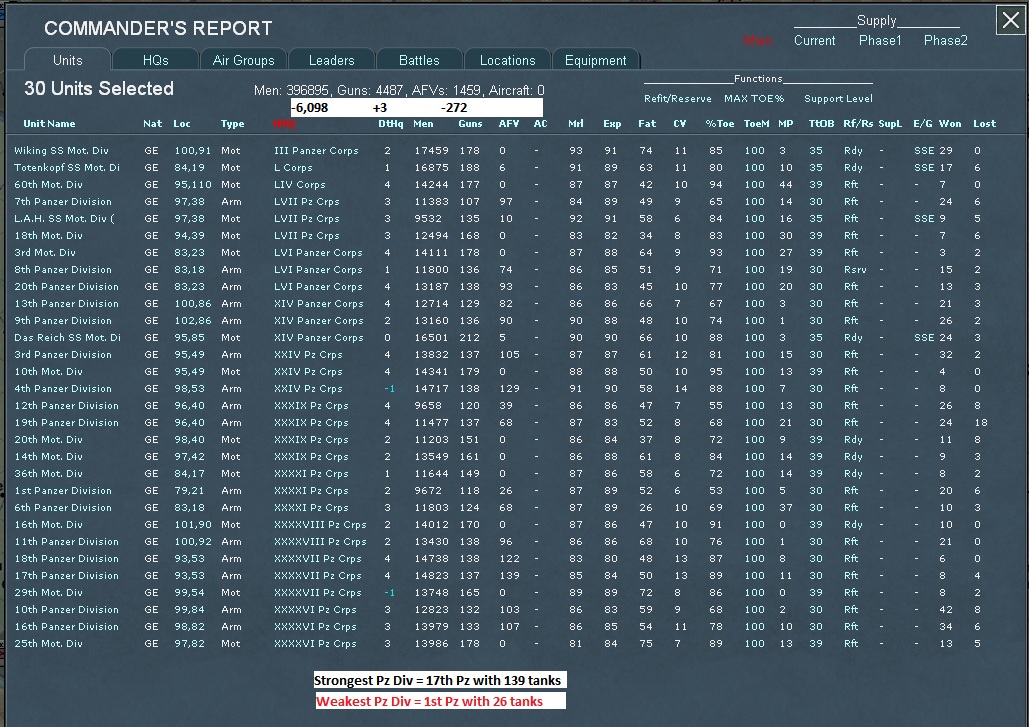
Task: Sort by AFV column header
Action: (509, 123)
